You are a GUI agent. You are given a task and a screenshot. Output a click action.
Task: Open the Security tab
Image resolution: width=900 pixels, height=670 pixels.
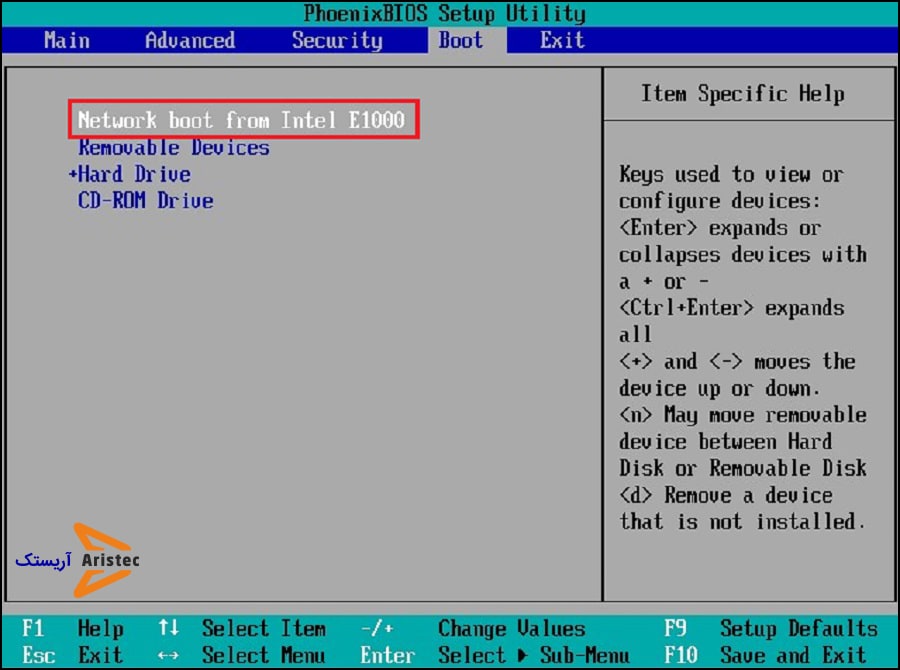[x=337, y=41]
